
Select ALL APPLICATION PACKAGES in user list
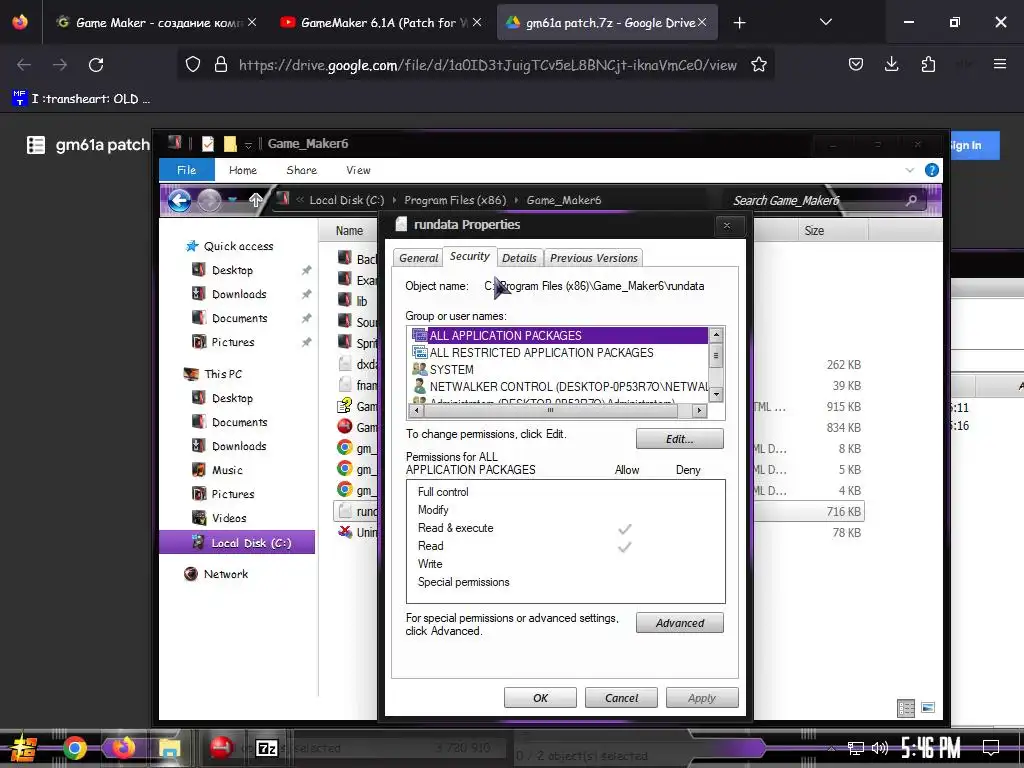coord(559,336)
